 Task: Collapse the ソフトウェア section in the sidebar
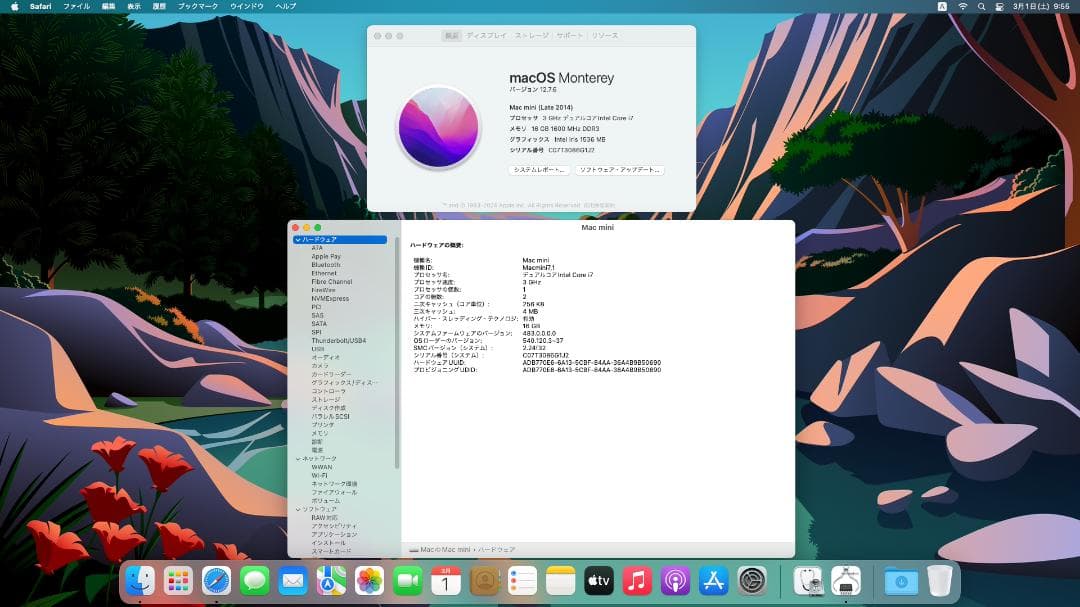tap(297, 507)
